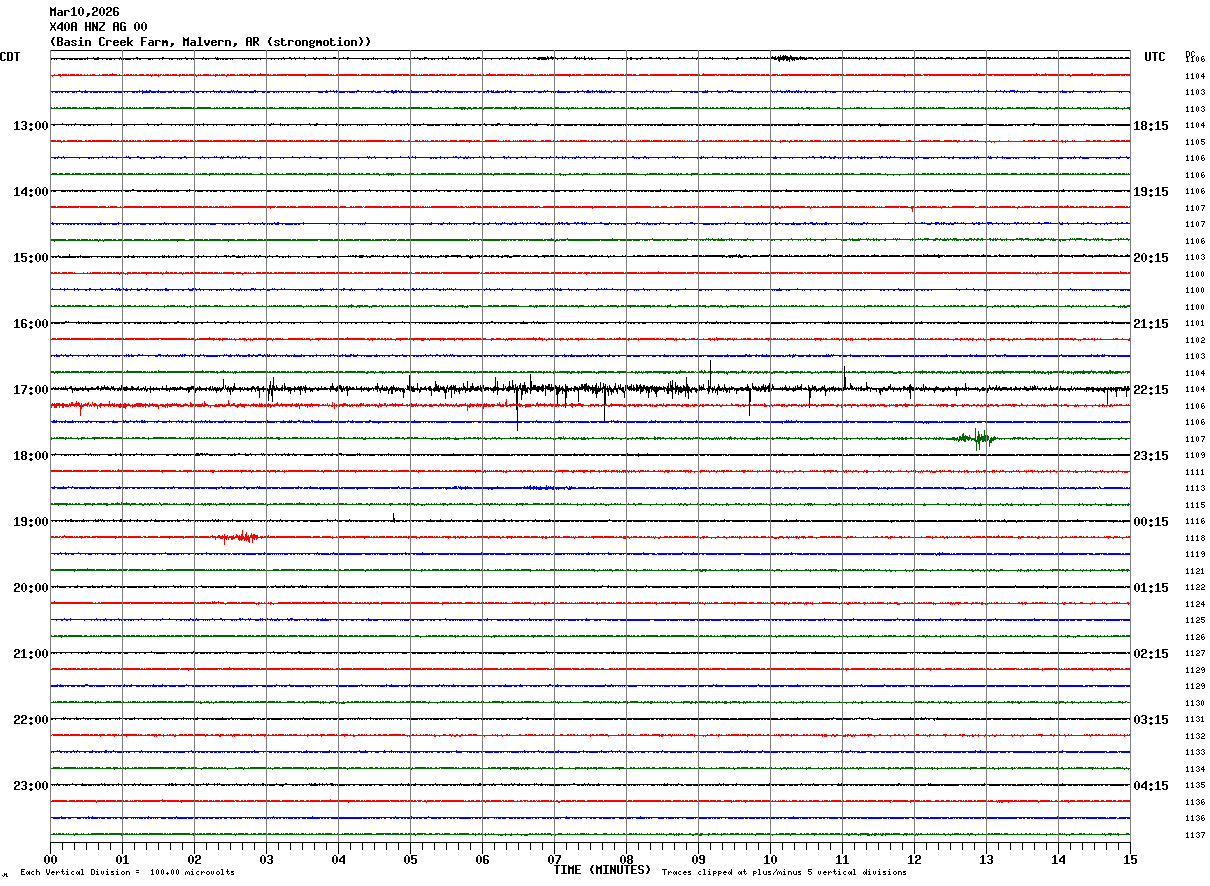Click the green seismic burst near minute 13

click(977, 438)
